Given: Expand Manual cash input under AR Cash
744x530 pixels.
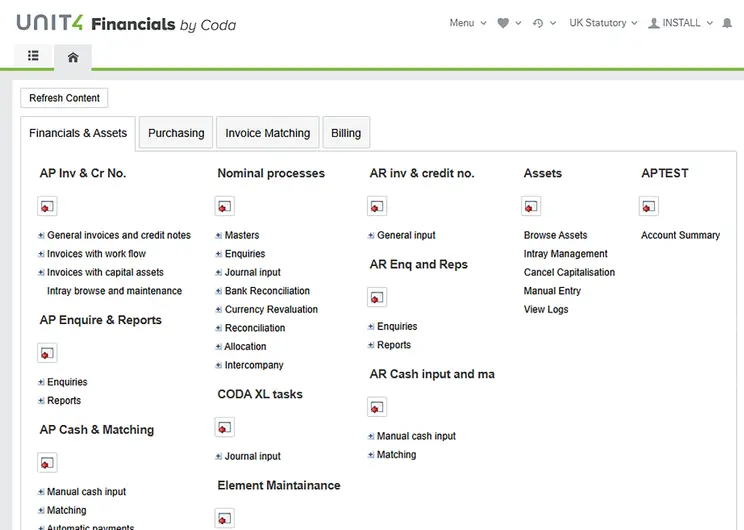Looking at the screenshot, I should click(x=371, y=436).
